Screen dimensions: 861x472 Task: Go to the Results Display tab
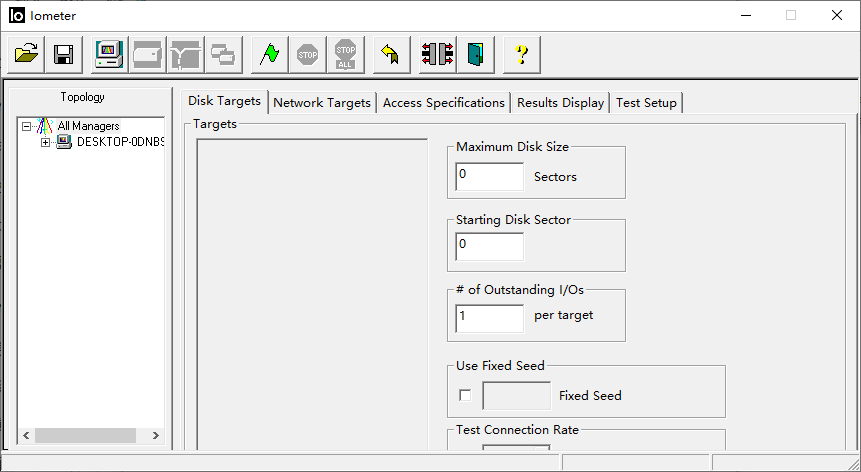[560, 103]
